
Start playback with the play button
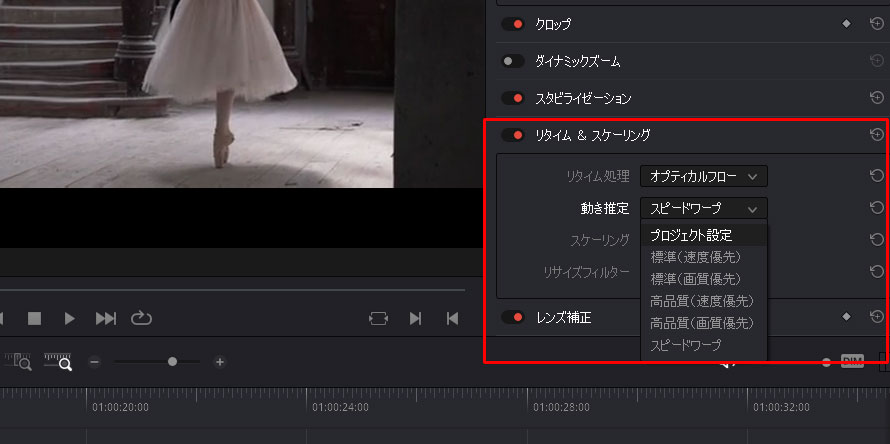(x=70, y=319)
